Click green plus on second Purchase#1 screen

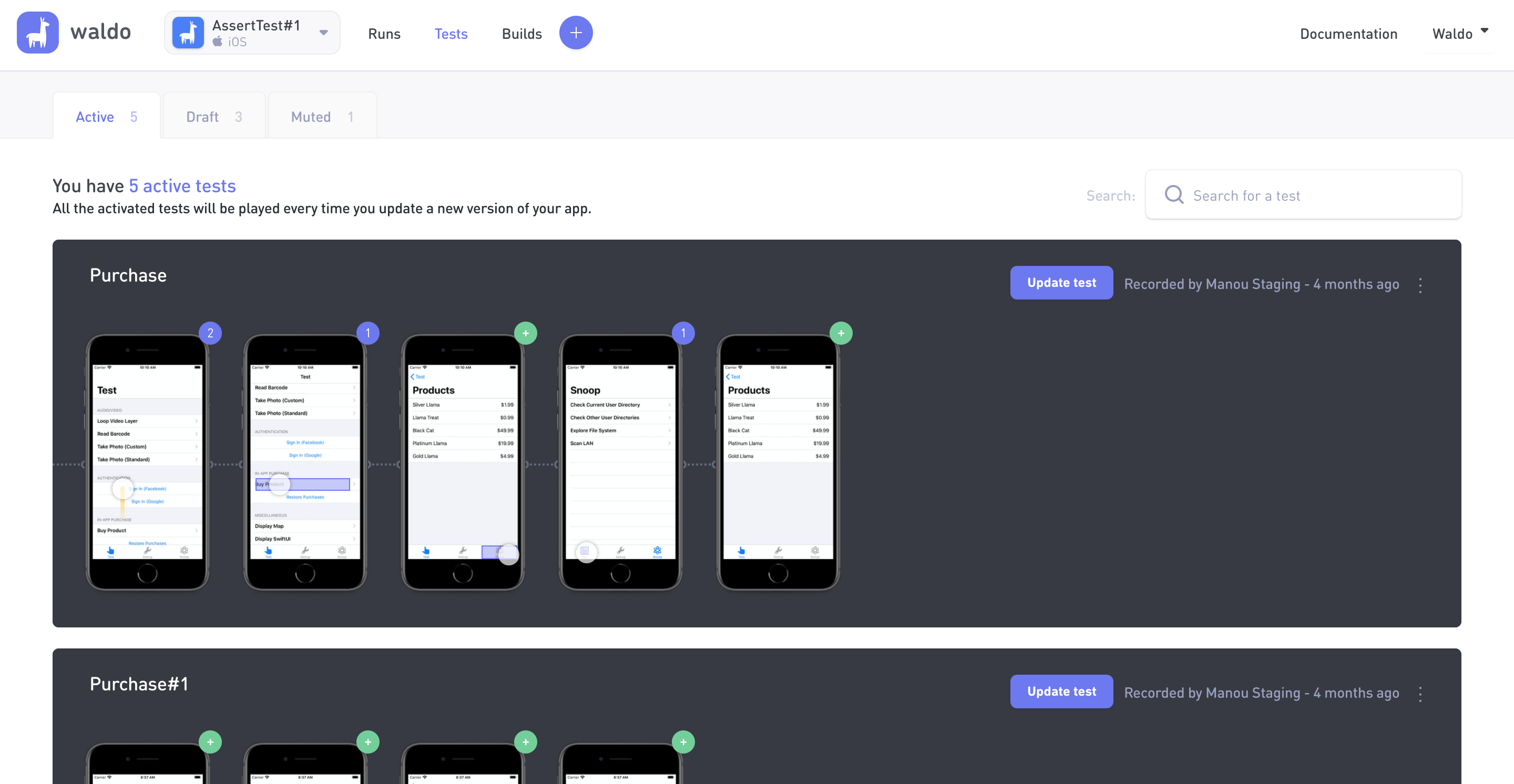click(x=368, y=742)
